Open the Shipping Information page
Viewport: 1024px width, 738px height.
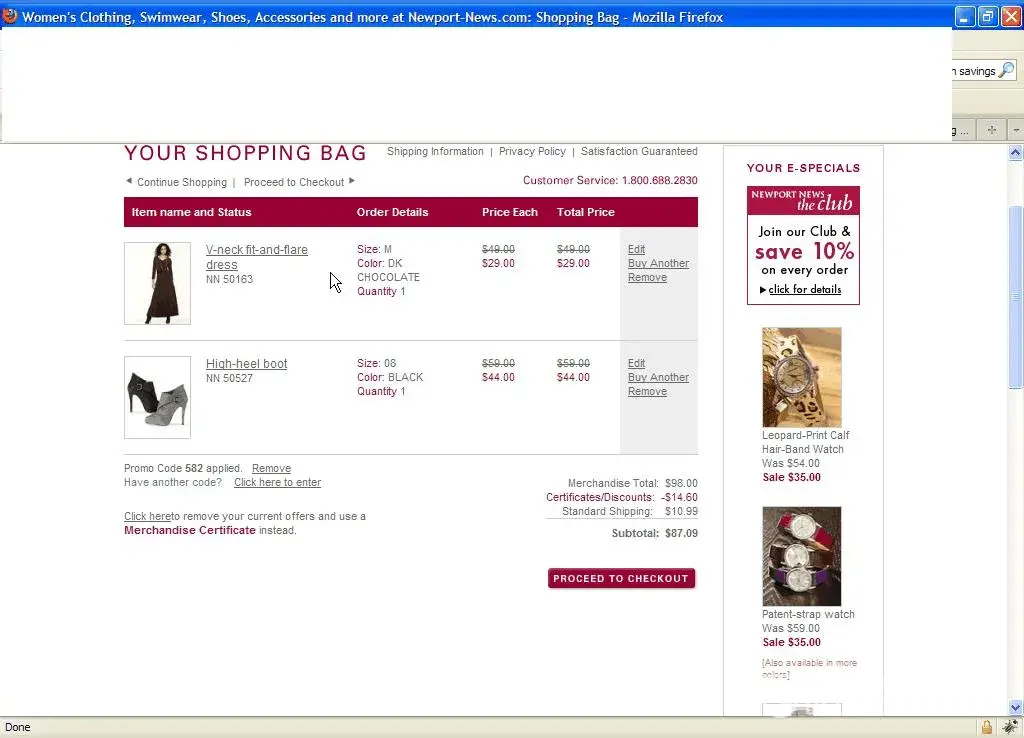coord(435,152)
